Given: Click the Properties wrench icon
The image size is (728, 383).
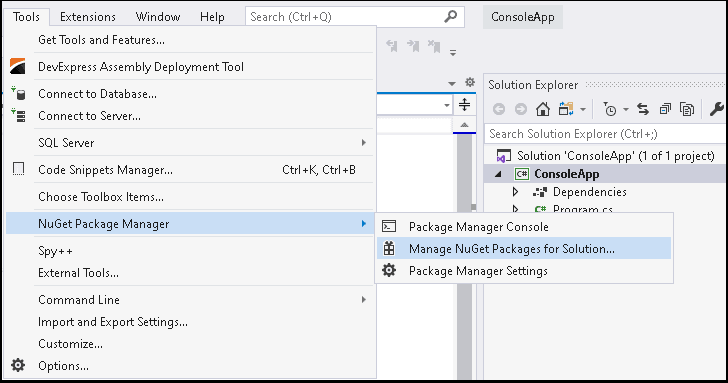Looking at the screenshot, I should click(717, 109).
